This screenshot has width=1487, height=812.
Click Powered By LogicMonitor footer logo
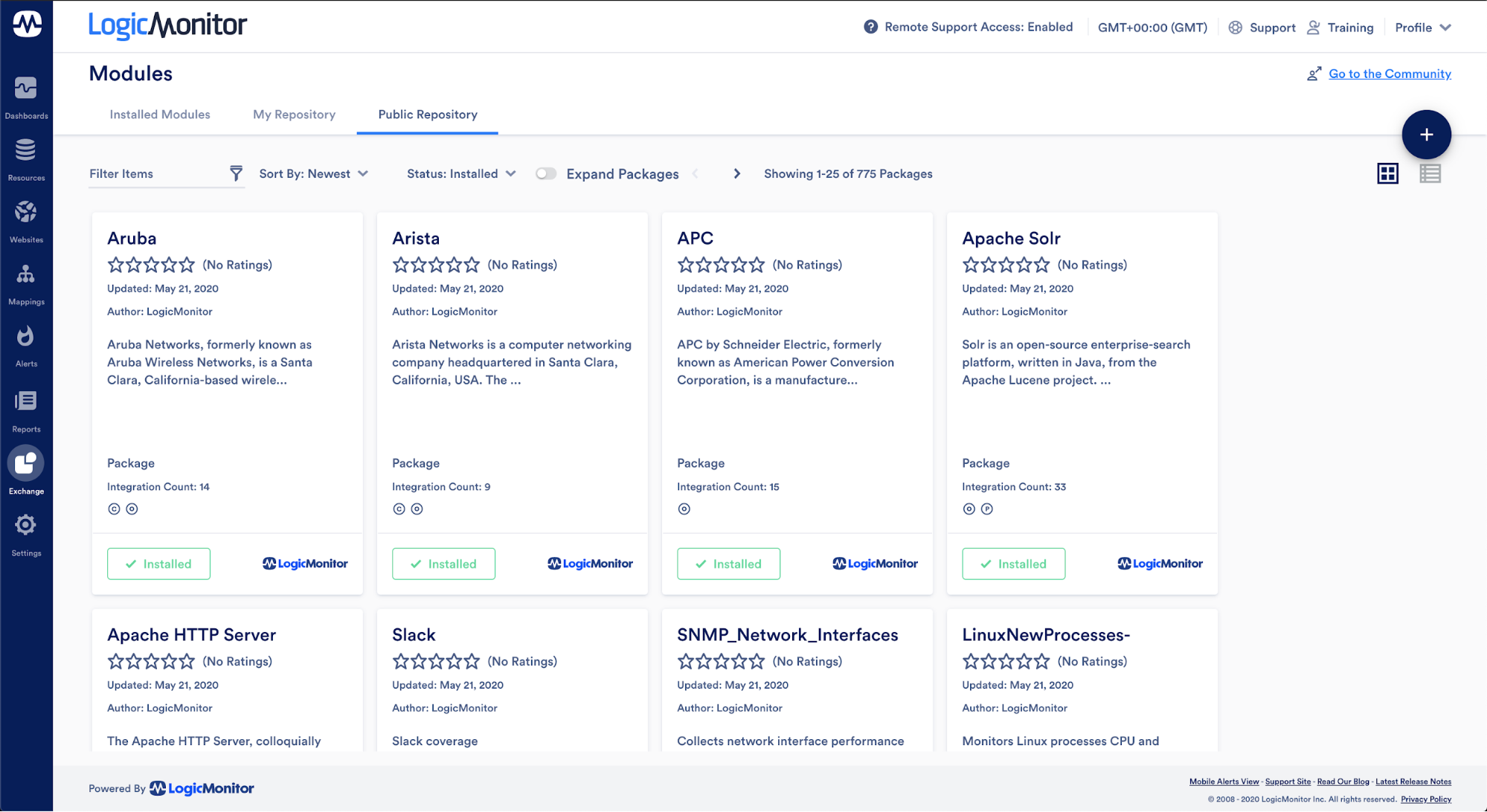202,788
